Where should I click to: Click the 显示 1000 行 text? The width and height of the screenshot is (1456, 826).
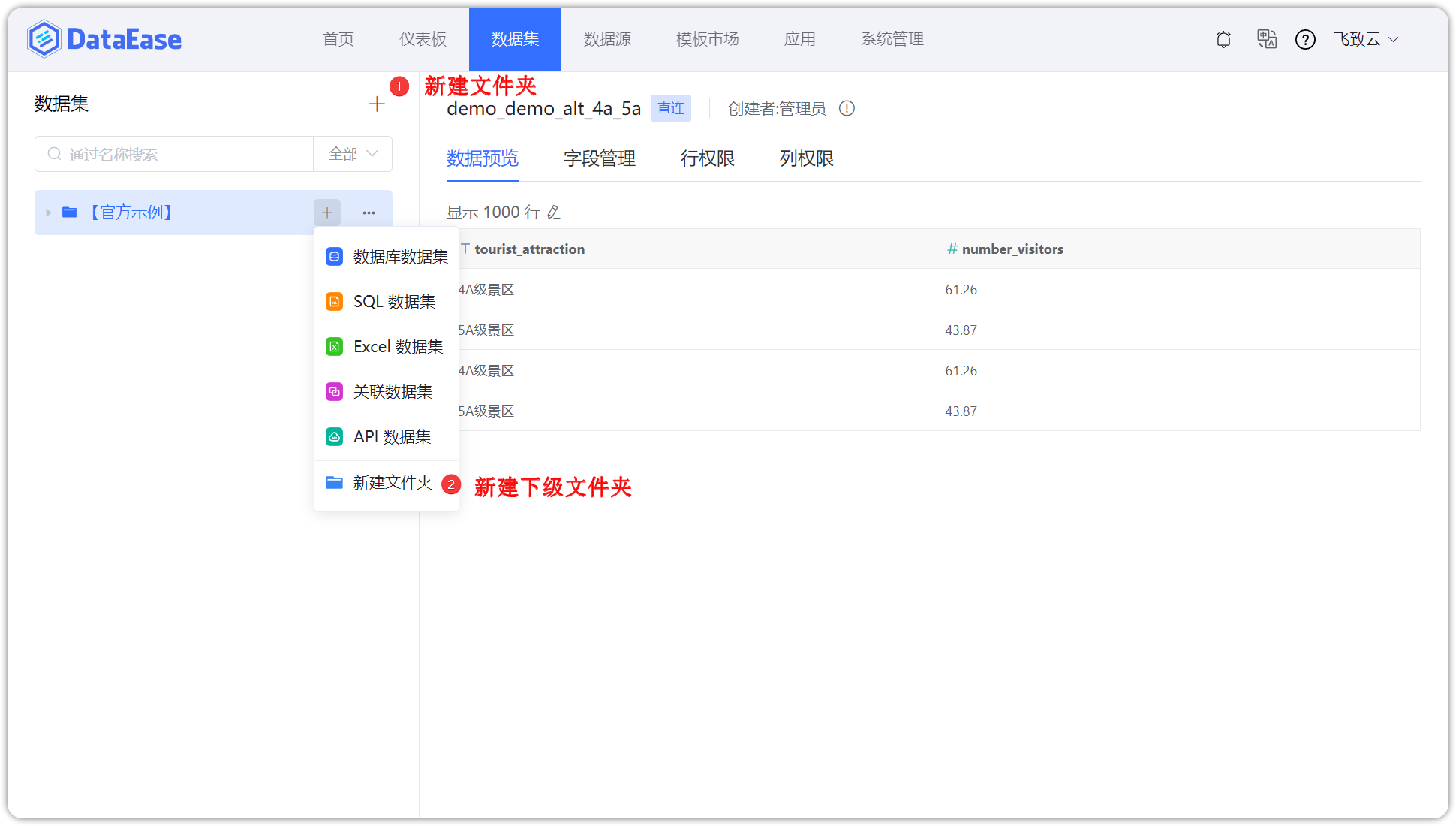(493, 213)
